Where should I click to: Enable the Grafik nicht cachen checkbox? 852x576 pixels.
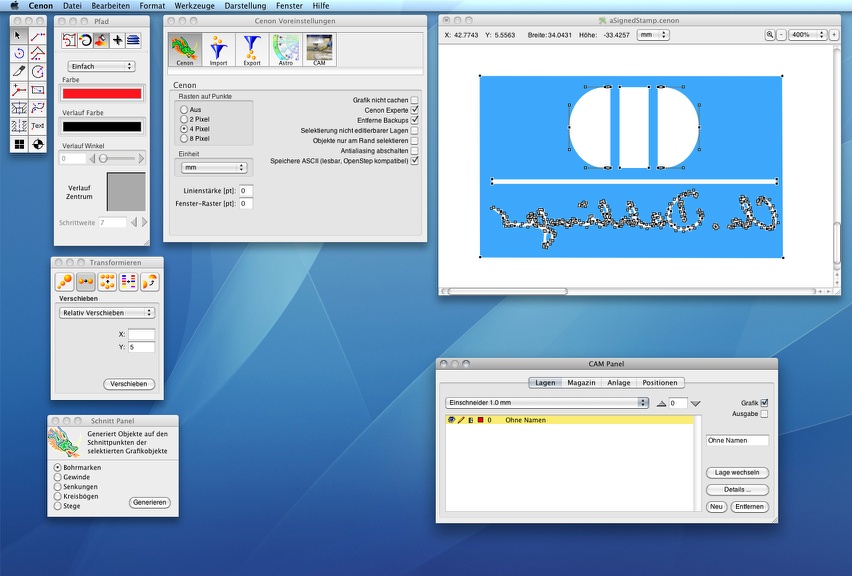tap(415, 100)
